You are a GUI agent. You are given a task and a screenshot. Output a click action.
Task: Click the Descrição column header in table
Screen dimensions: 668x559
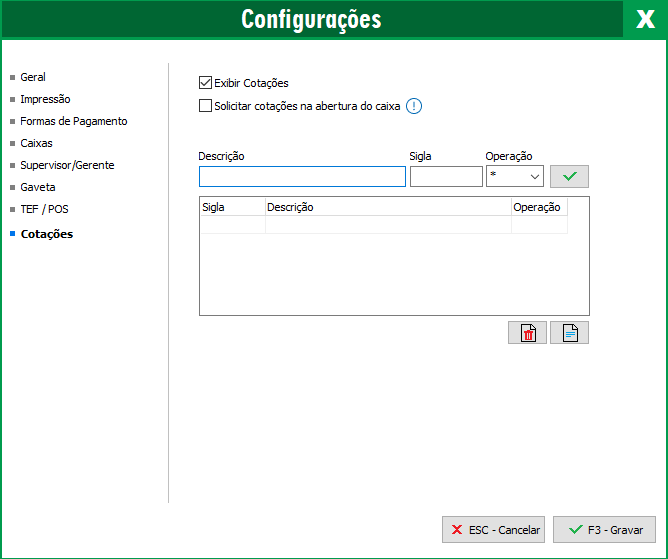[x=387, y=207]
